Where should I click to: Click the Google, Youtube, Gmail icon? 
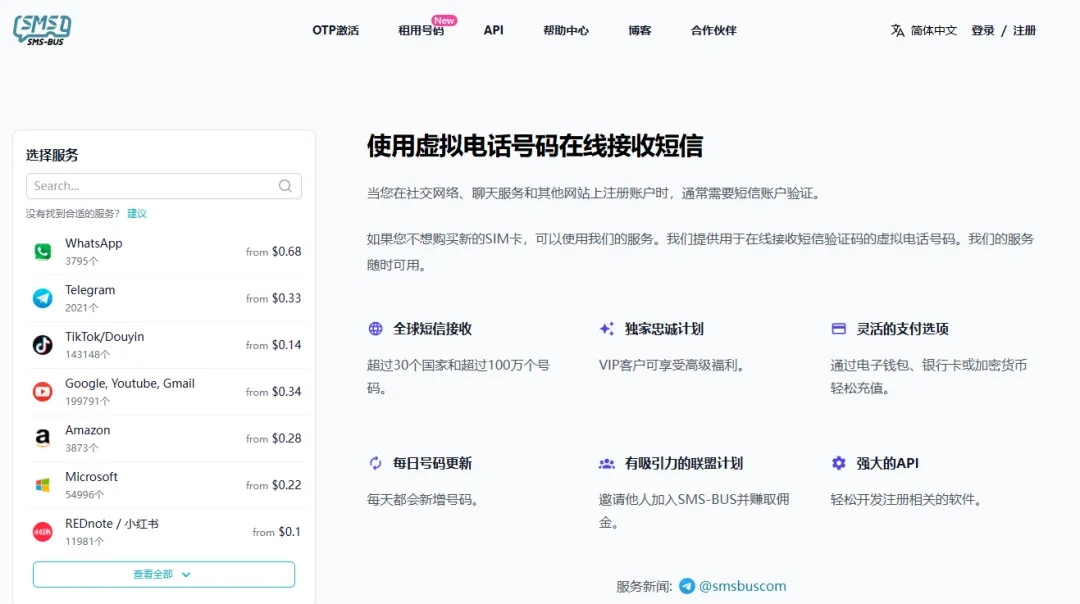click(42, 392)
